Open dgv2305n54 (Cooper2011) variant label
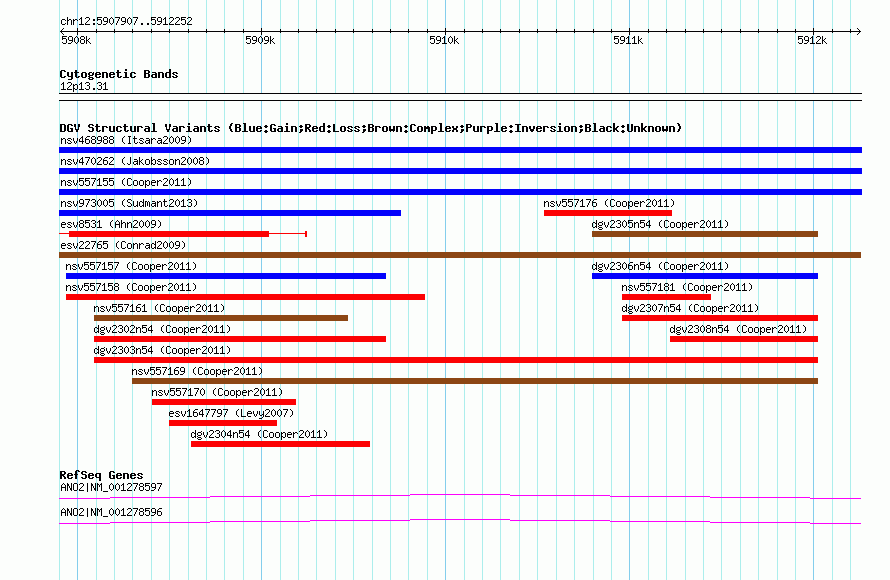 660,224
